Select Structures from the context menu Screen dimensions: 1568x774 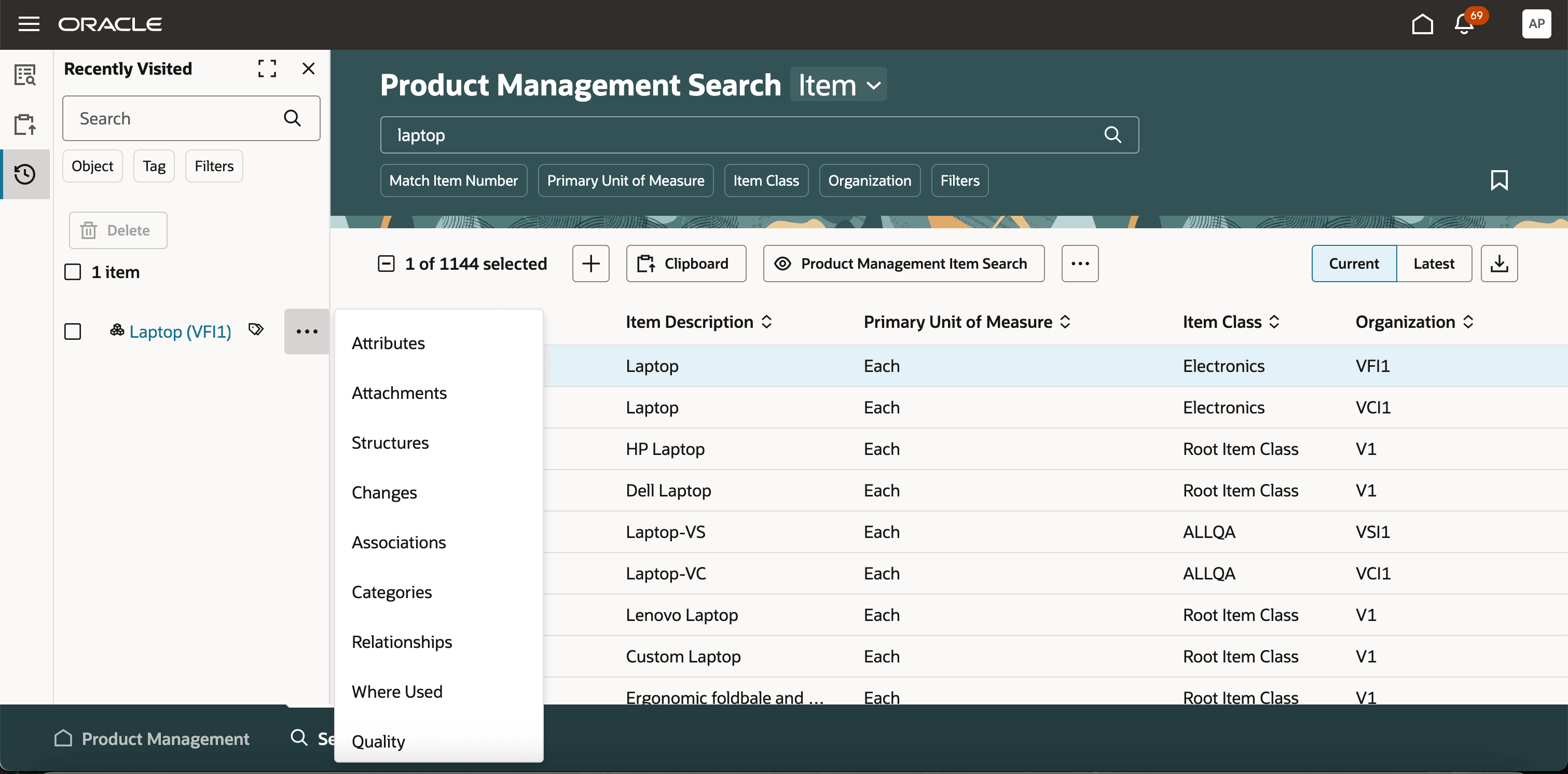coord(390,443)
